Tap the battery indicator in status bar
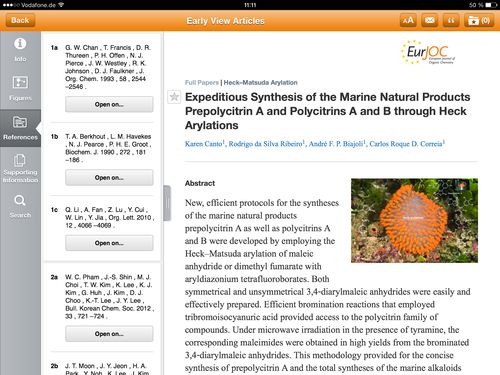 pos(490,5)
